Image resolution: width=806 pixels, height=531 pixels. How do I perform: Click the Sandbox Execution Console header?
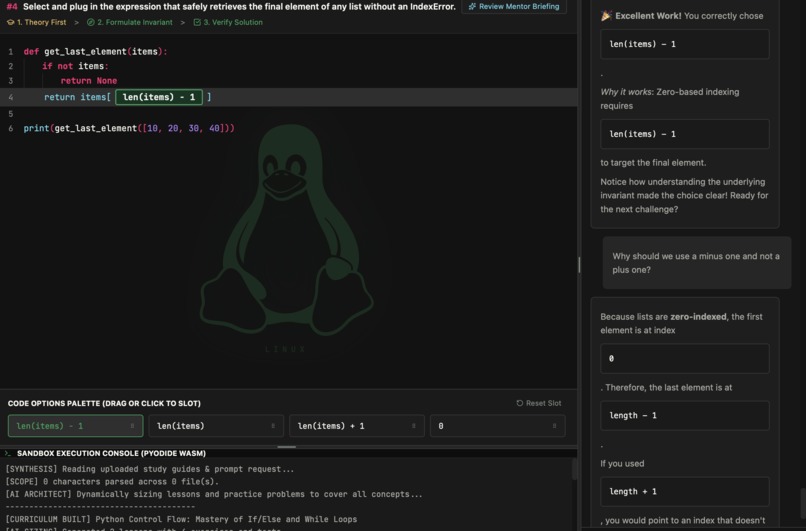pos(111,453)
